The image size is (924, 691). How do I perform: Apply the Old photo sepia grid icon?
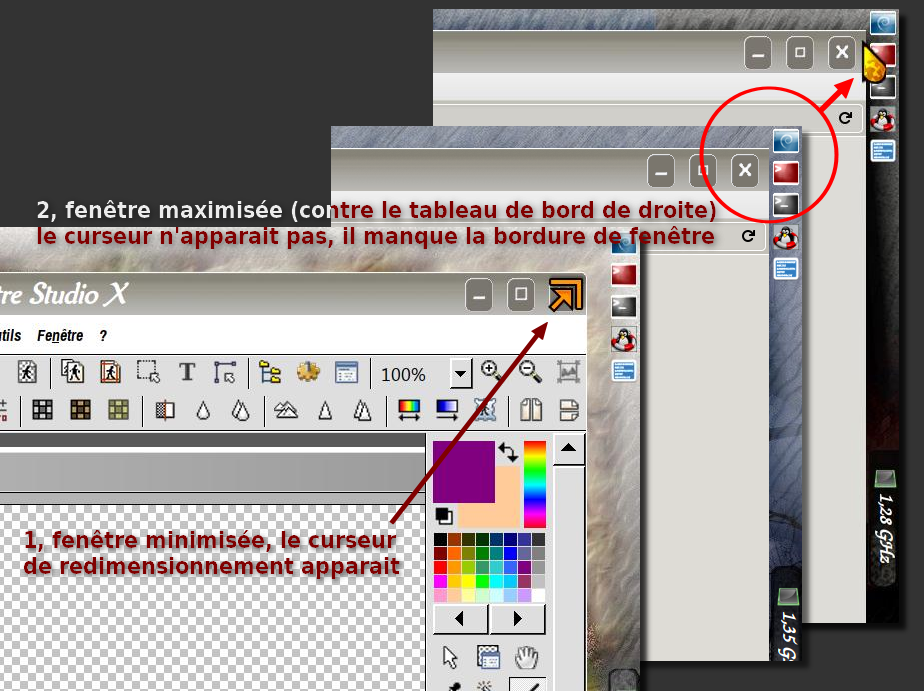coord(80,409)
